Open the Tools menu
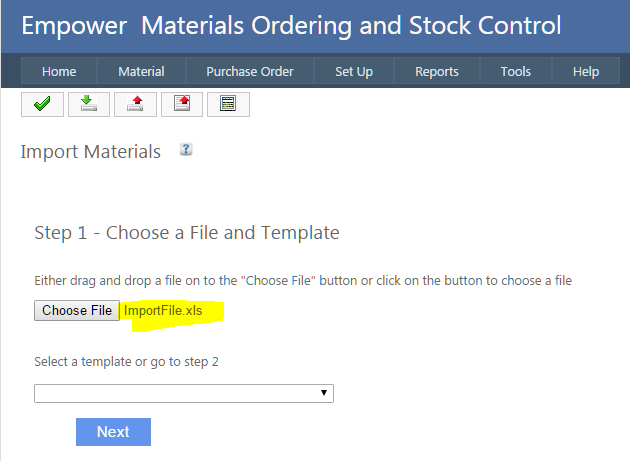 [516, 71]
